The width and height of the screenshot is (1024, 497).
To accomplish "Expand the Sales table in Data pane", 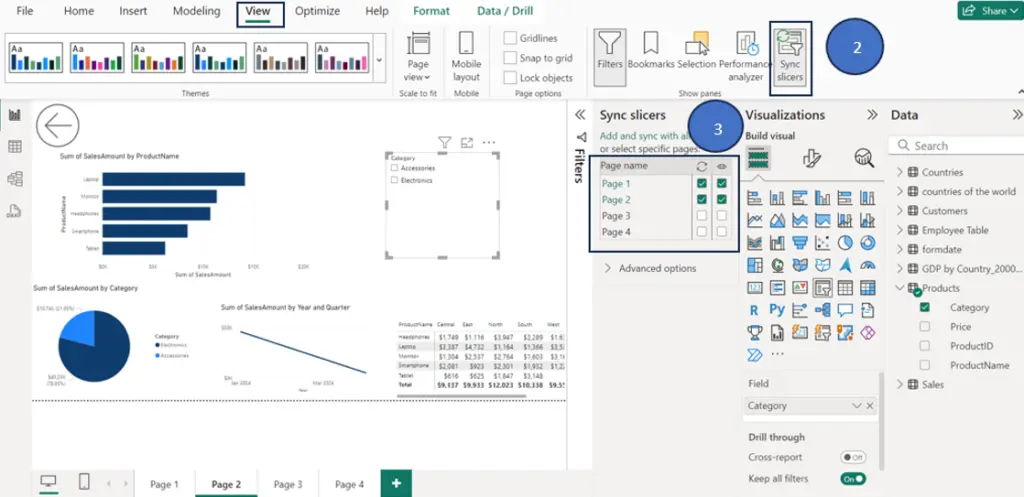I will coord(900,385).
